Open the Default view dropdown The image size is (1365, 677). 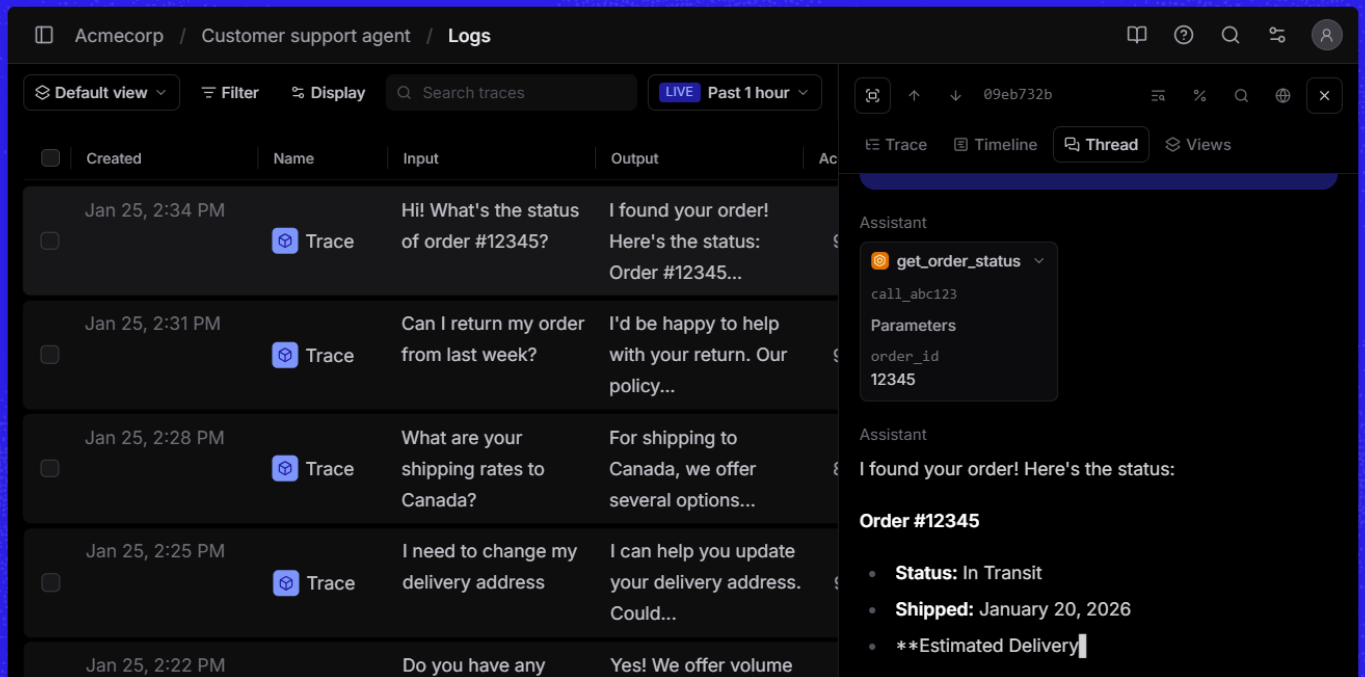point(102,92)
